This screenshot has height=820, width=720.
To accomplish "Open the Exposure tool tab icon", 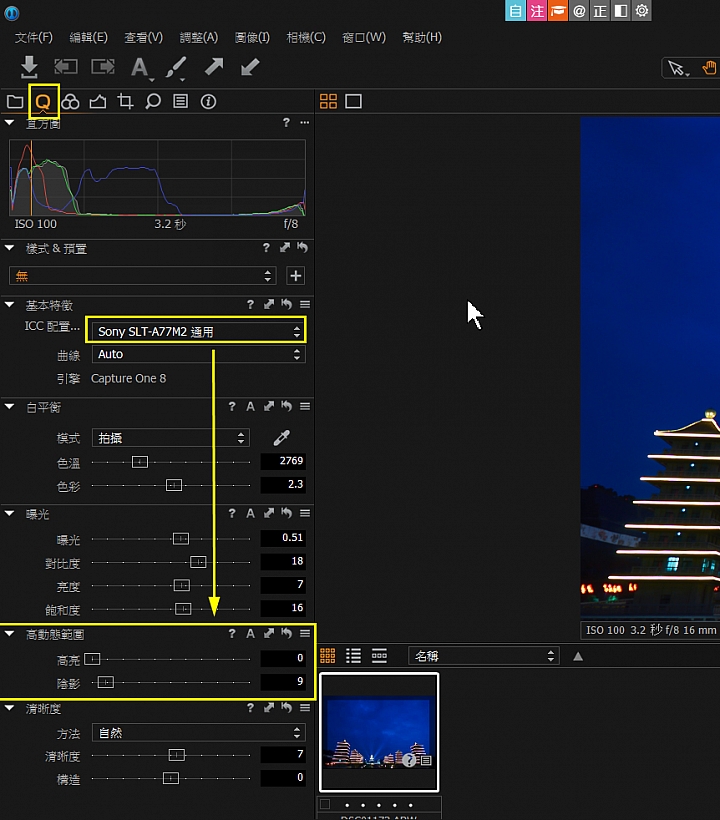I will [98, 101].
